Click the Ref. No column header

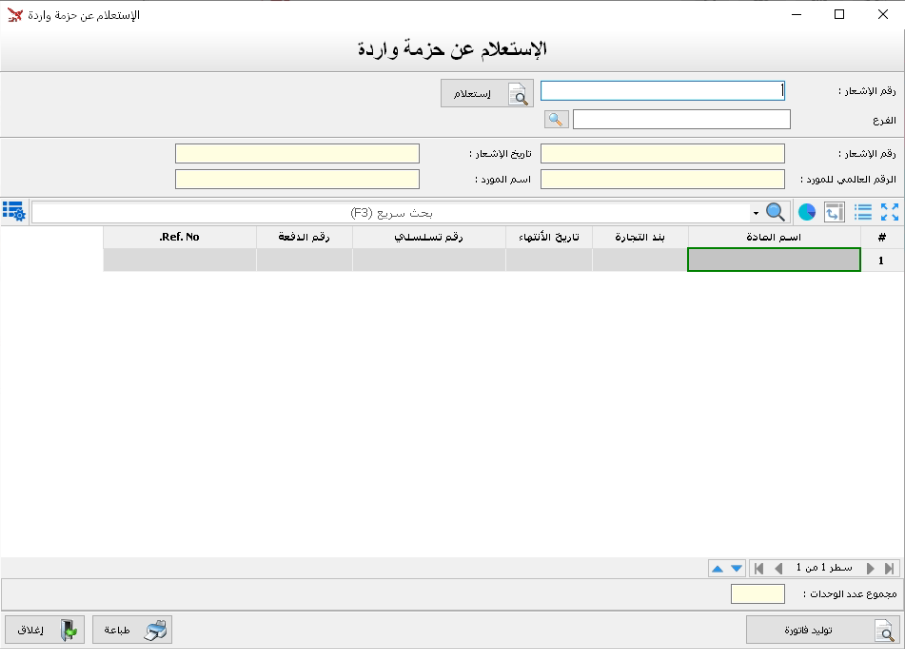[x=180, y=238]
